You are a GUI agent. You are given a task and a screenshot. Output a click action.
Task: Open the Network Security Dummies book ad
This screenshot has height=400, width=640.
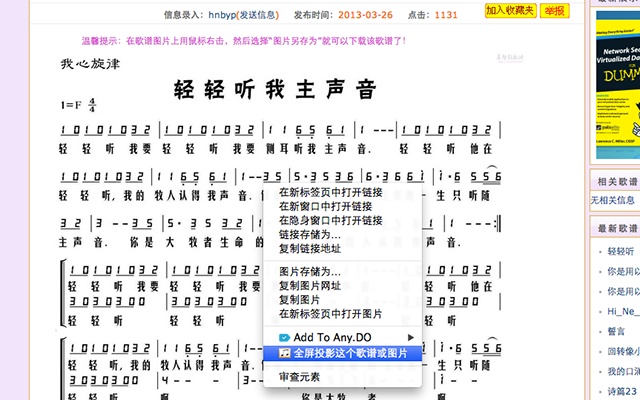point(618,85)
